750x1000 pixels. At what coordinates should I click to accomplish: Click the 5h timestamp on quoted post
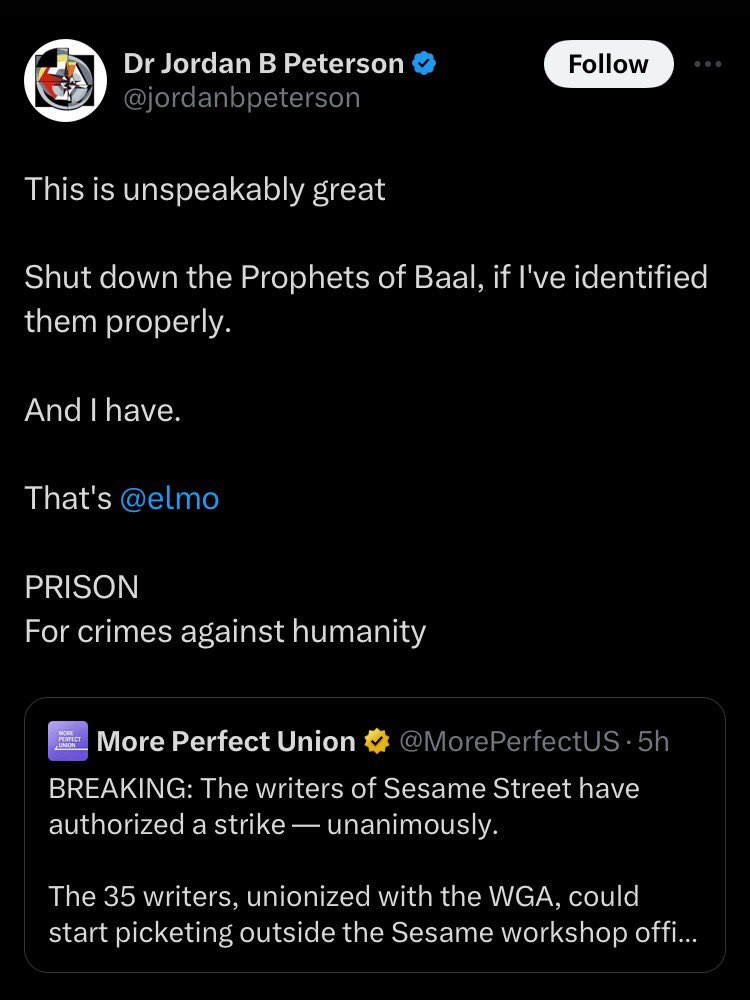tap(654, 741)
